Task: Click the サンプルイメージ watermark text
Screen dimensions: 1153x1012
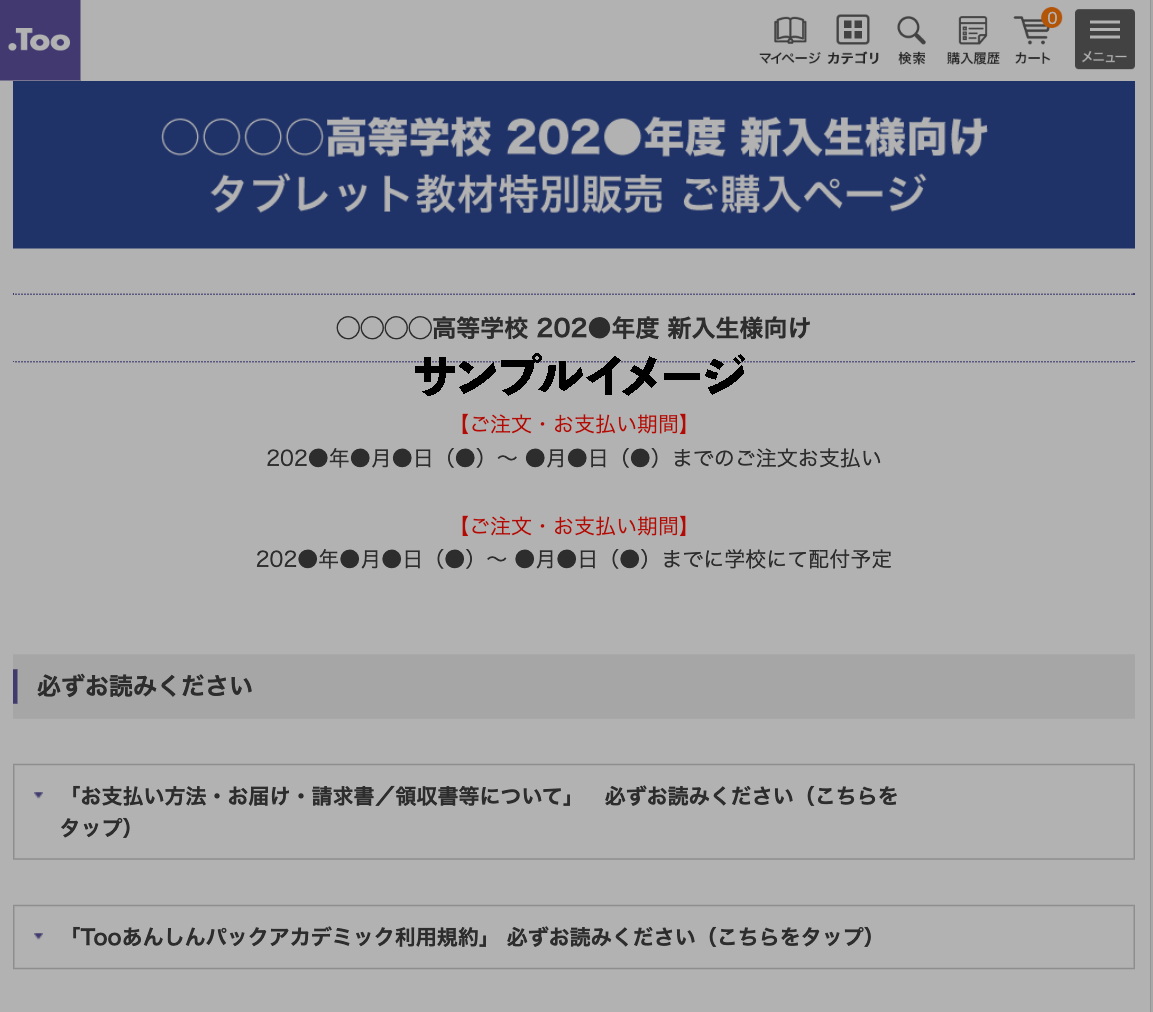Action: [580, 377]
